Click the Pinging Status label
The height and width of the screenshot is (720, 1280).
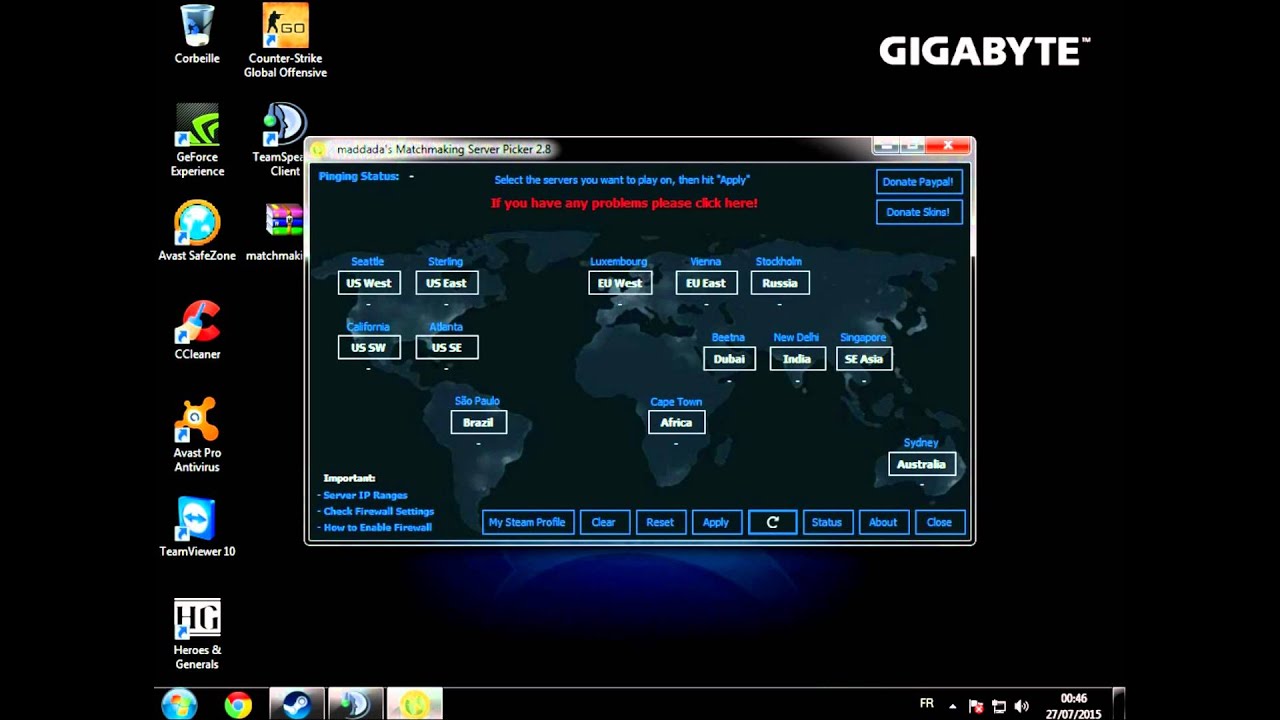click(x=359, y=176)
